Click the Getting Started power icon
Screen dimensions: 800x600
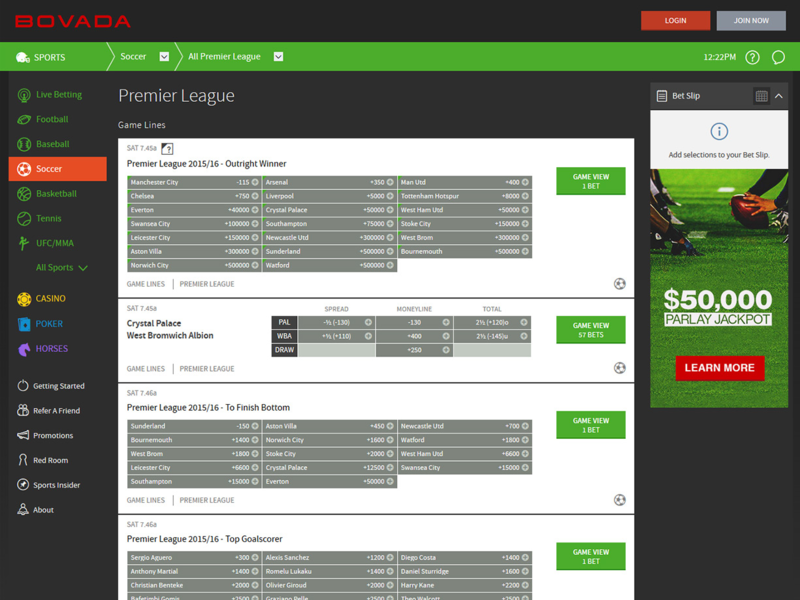pos(22,386)
